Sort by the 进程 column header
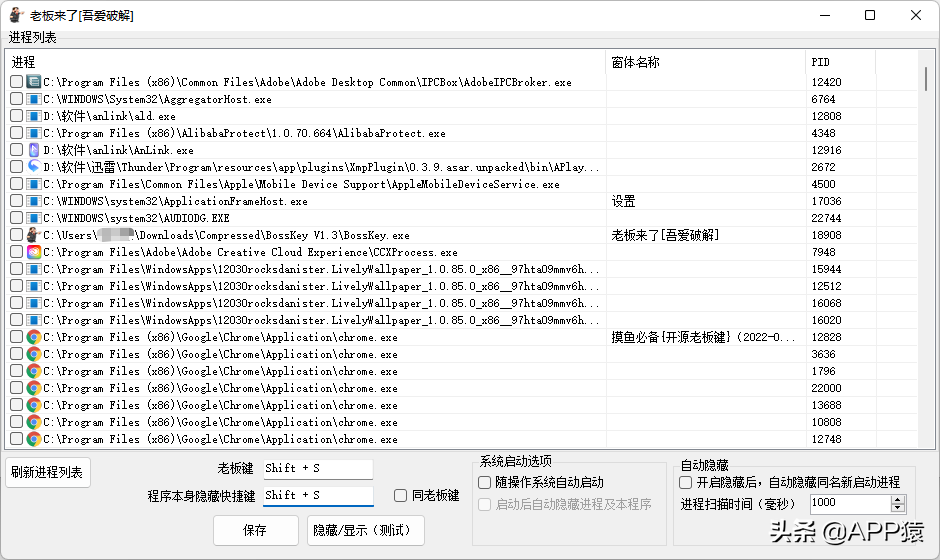 306,62
